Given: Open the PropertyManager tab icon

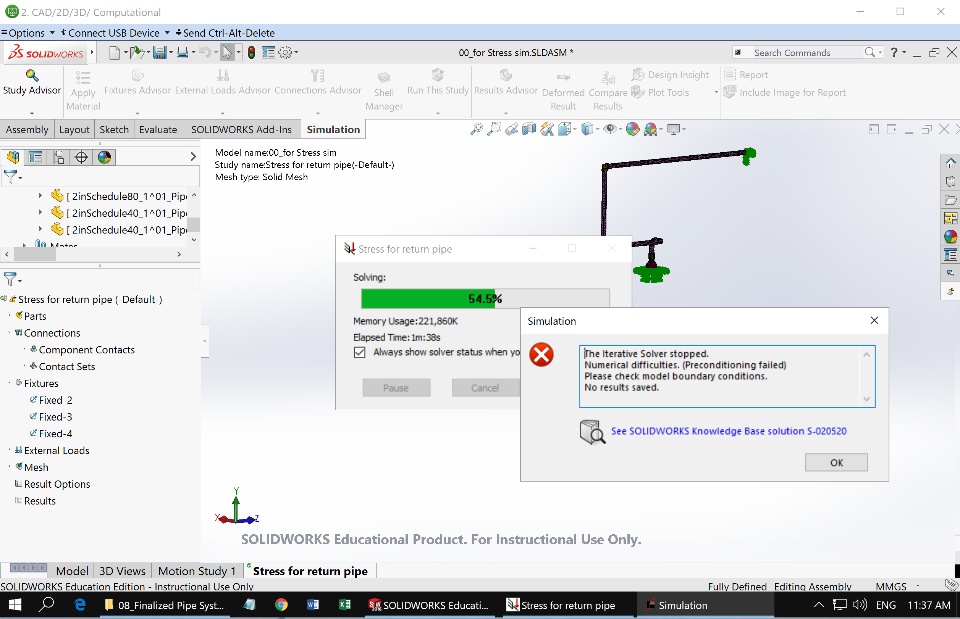Looking at the screenshot, I should click(x=36, y=157).
